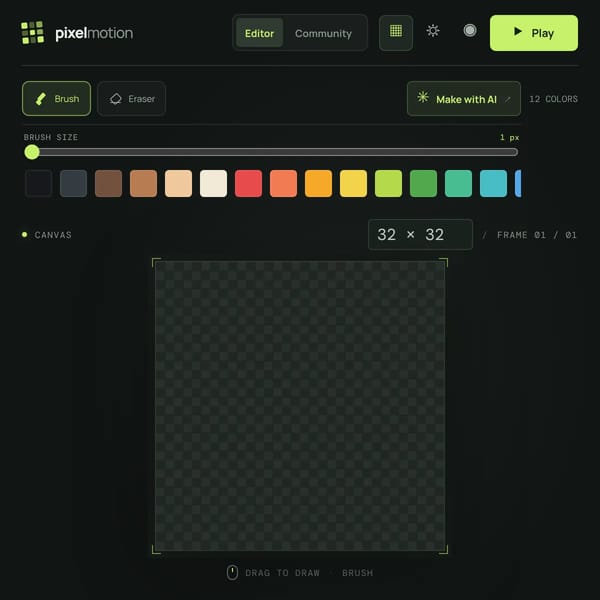This screenshot has width=600, height=600.
Task: Open Make with AI
Action: coord(464,99)
